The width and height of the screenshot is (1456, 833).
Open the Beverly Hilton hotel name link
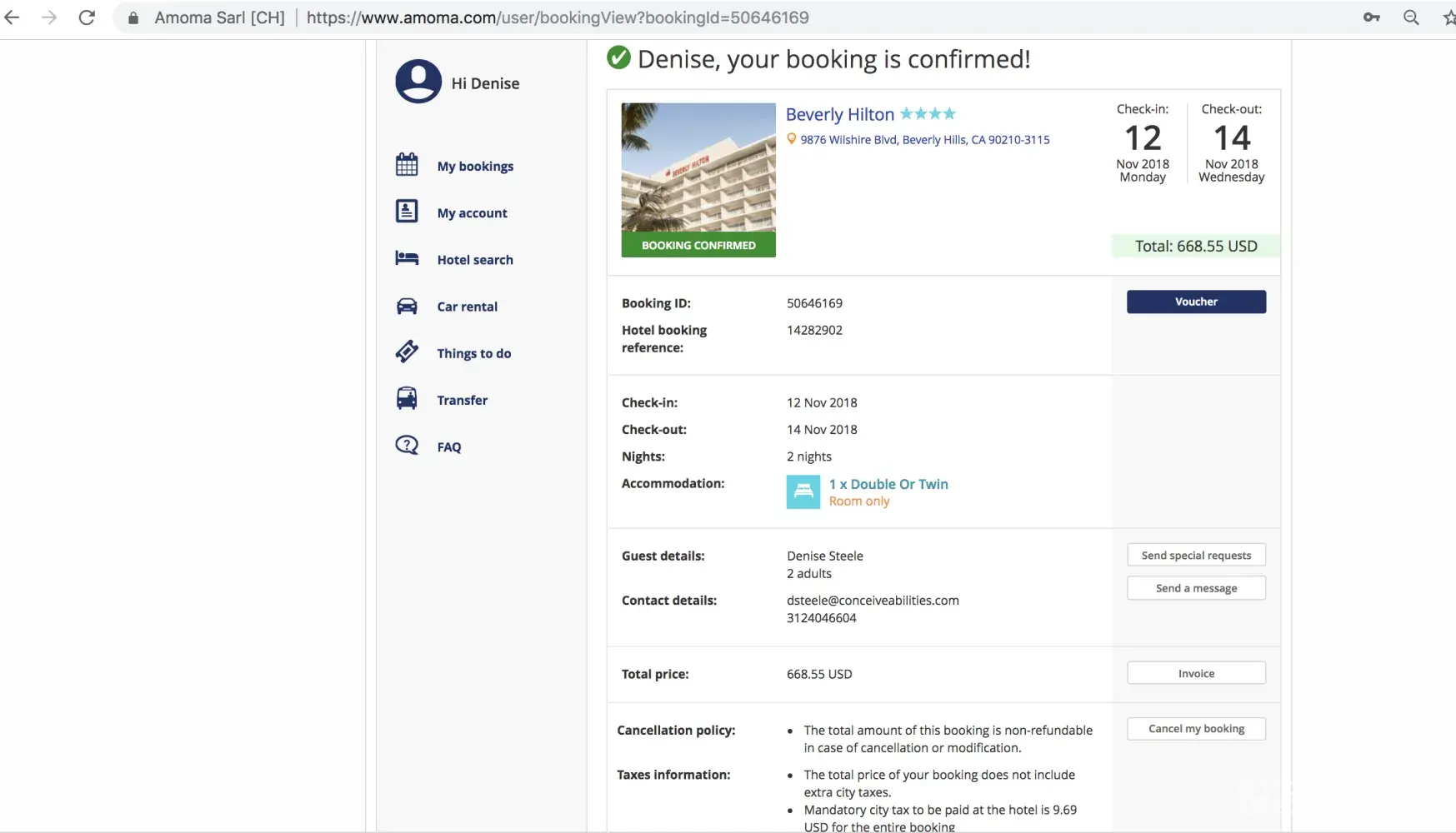click(x=839, y=114)
